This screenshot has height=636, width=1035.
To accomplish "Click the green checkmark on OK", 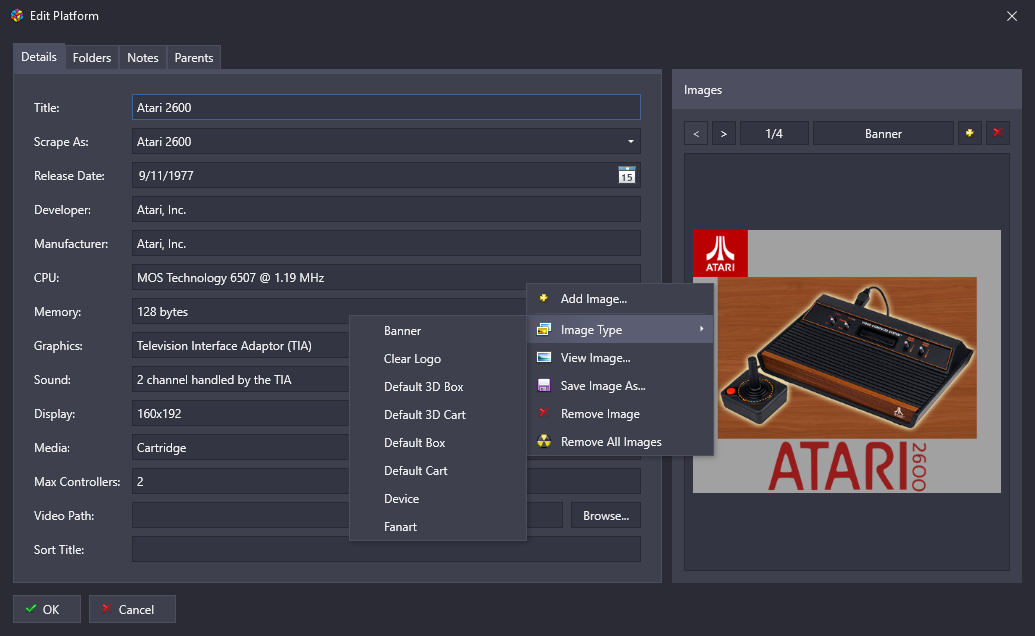I will tap(30, 608).
